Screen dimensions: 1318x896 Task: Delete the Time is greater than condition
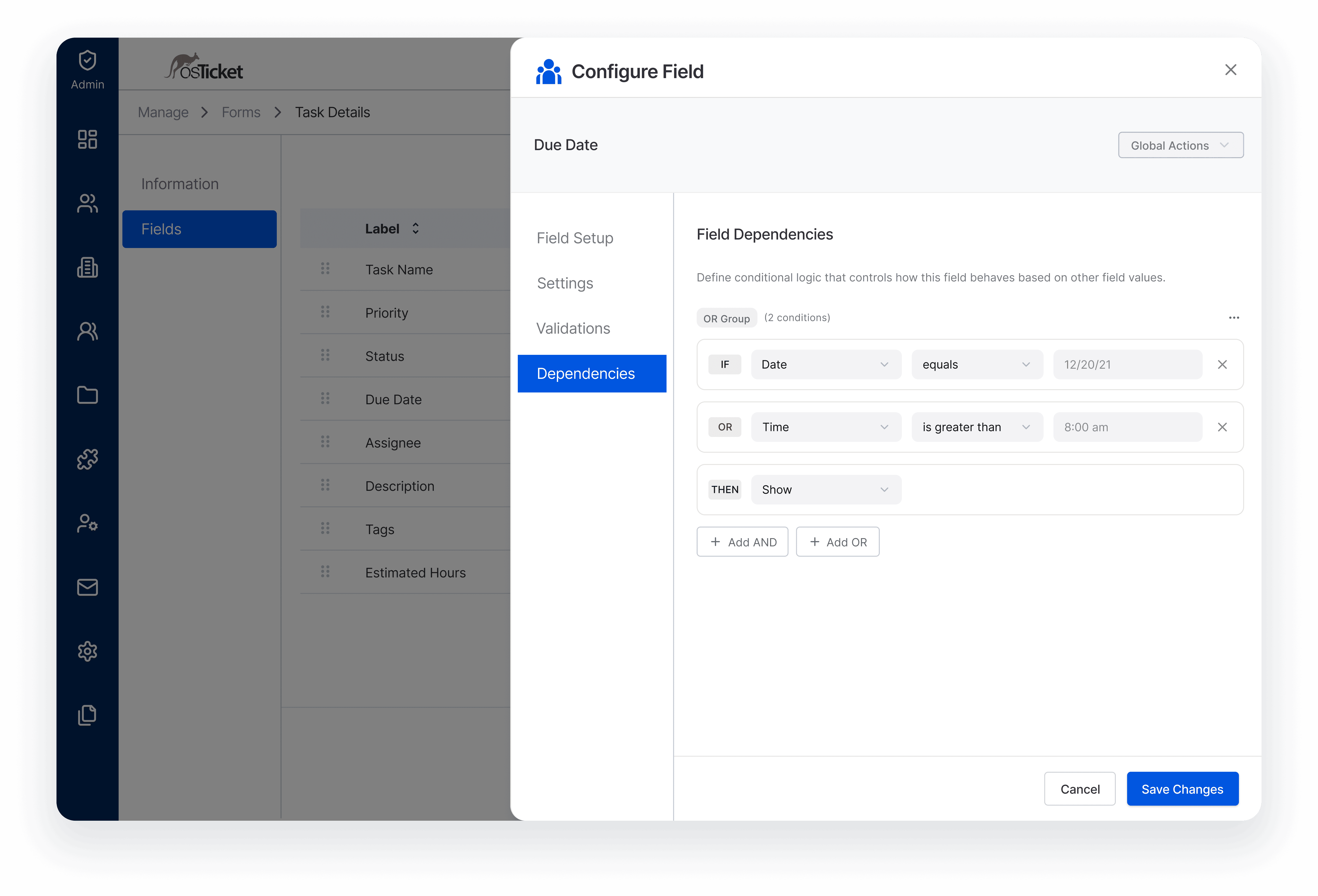[1222, 427]
